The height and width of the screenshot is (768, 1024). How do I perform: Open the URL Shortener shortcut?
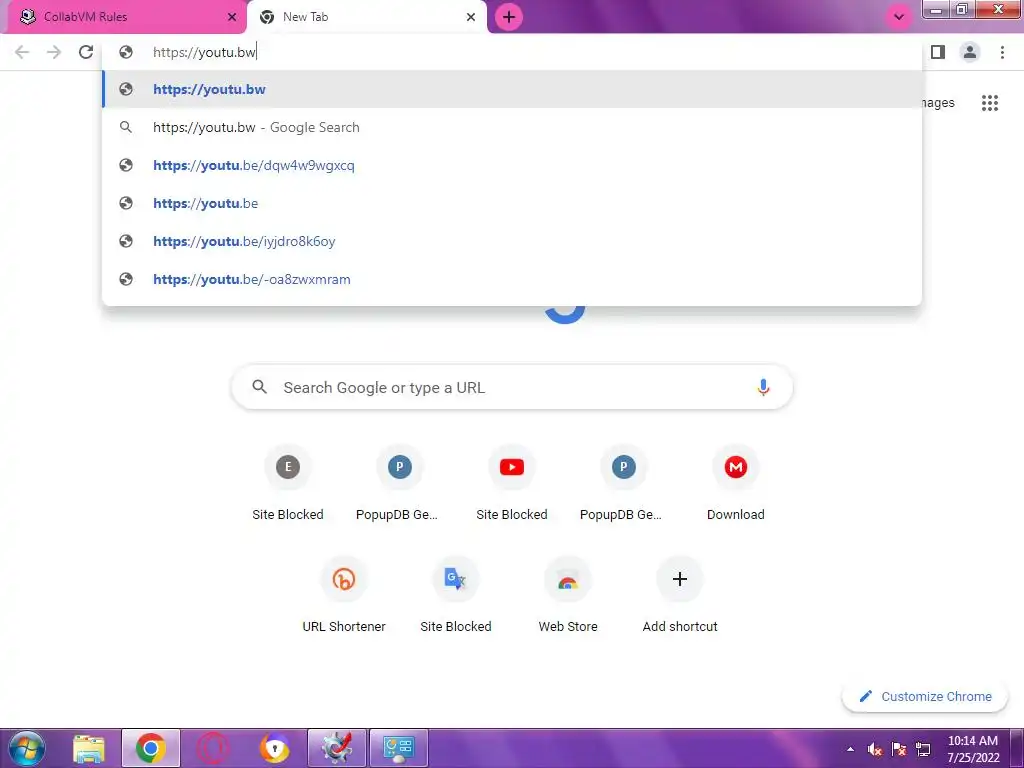(x=344, y=594)
